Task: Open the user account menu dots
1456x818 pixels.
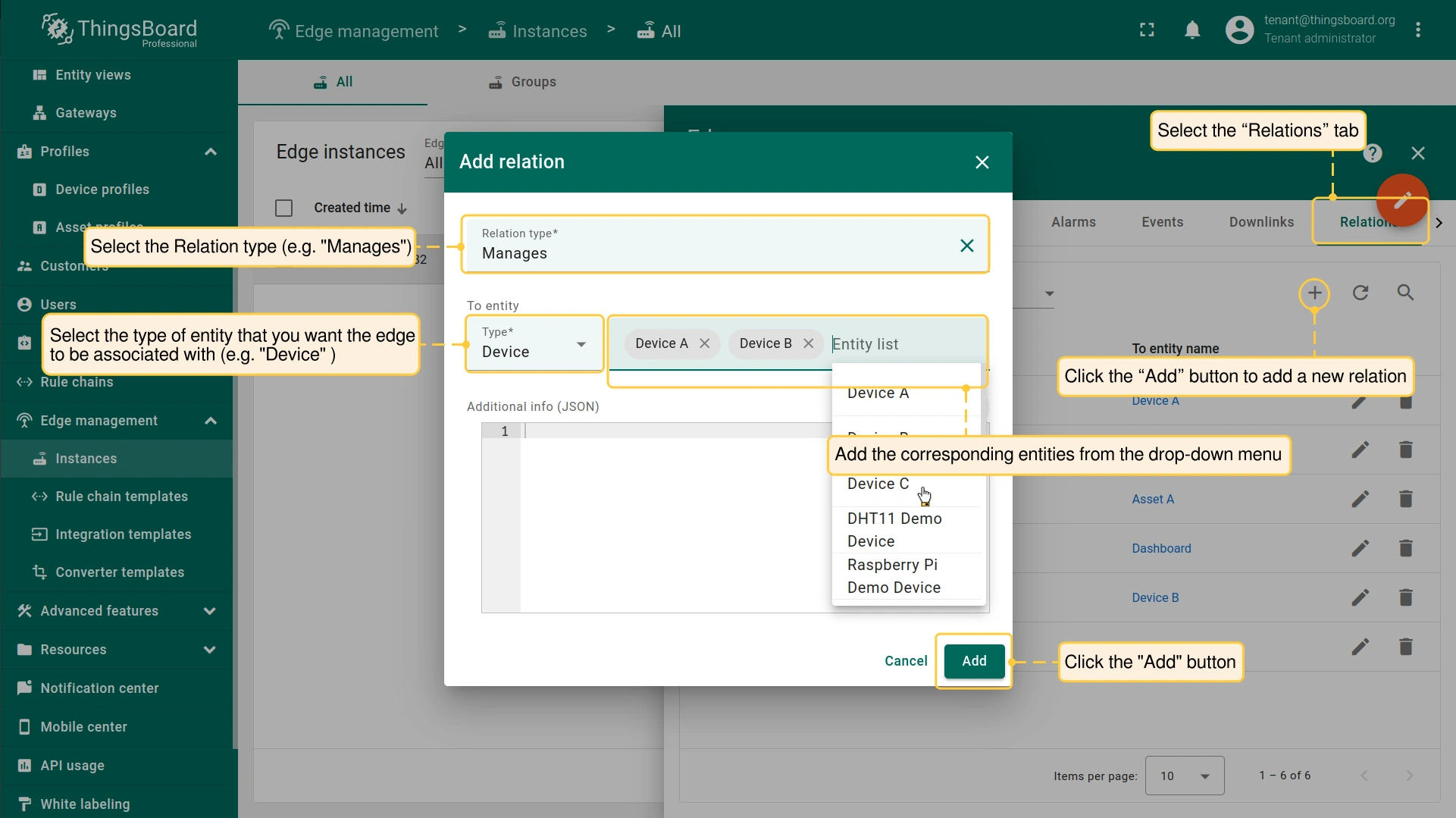Action: pyautogui.click(x=1417, y=30)
